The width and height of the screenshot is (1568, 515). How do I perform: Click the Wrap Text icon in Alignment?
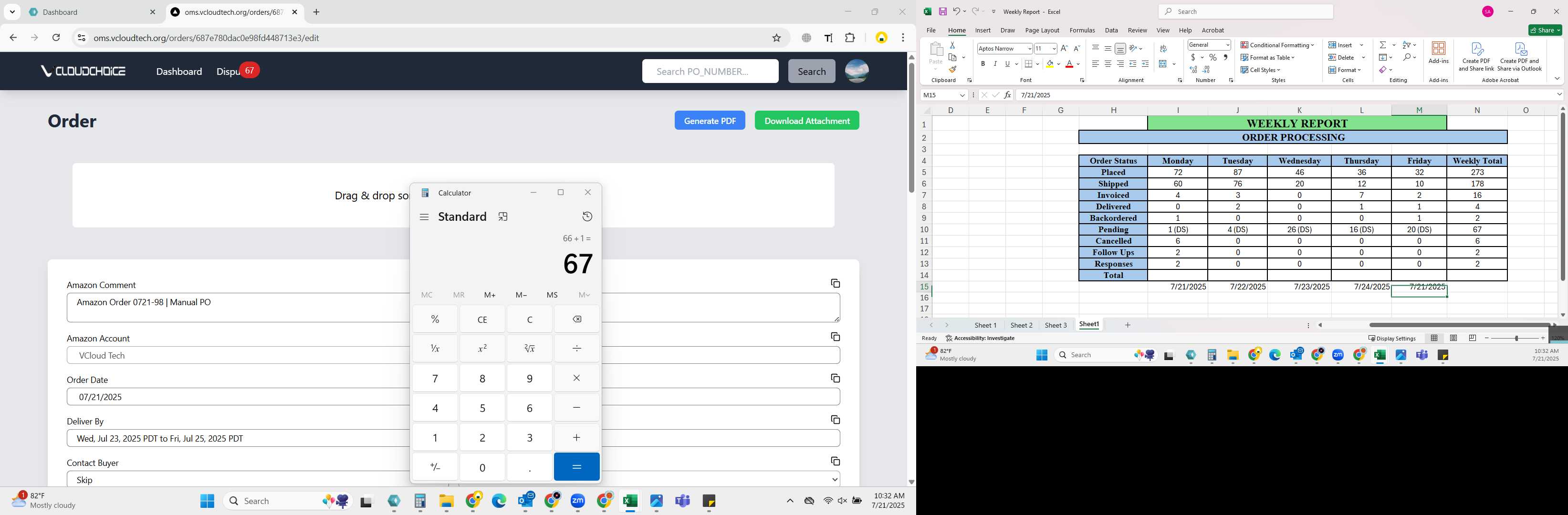(x=1163, y=49)
